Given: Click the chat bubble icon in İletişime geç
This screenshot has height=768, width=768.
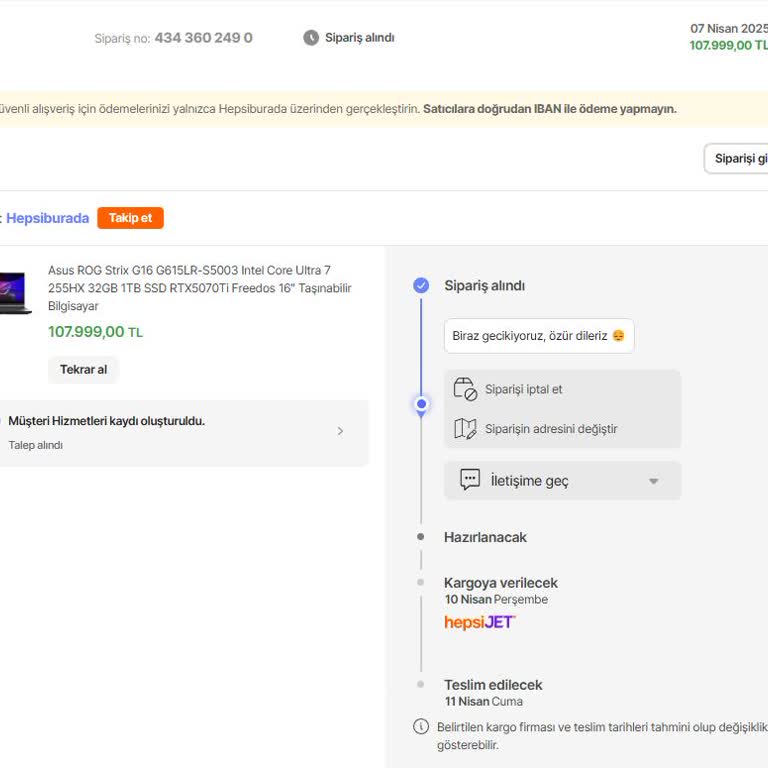Looking at the screenshot, I should point(470,480).
